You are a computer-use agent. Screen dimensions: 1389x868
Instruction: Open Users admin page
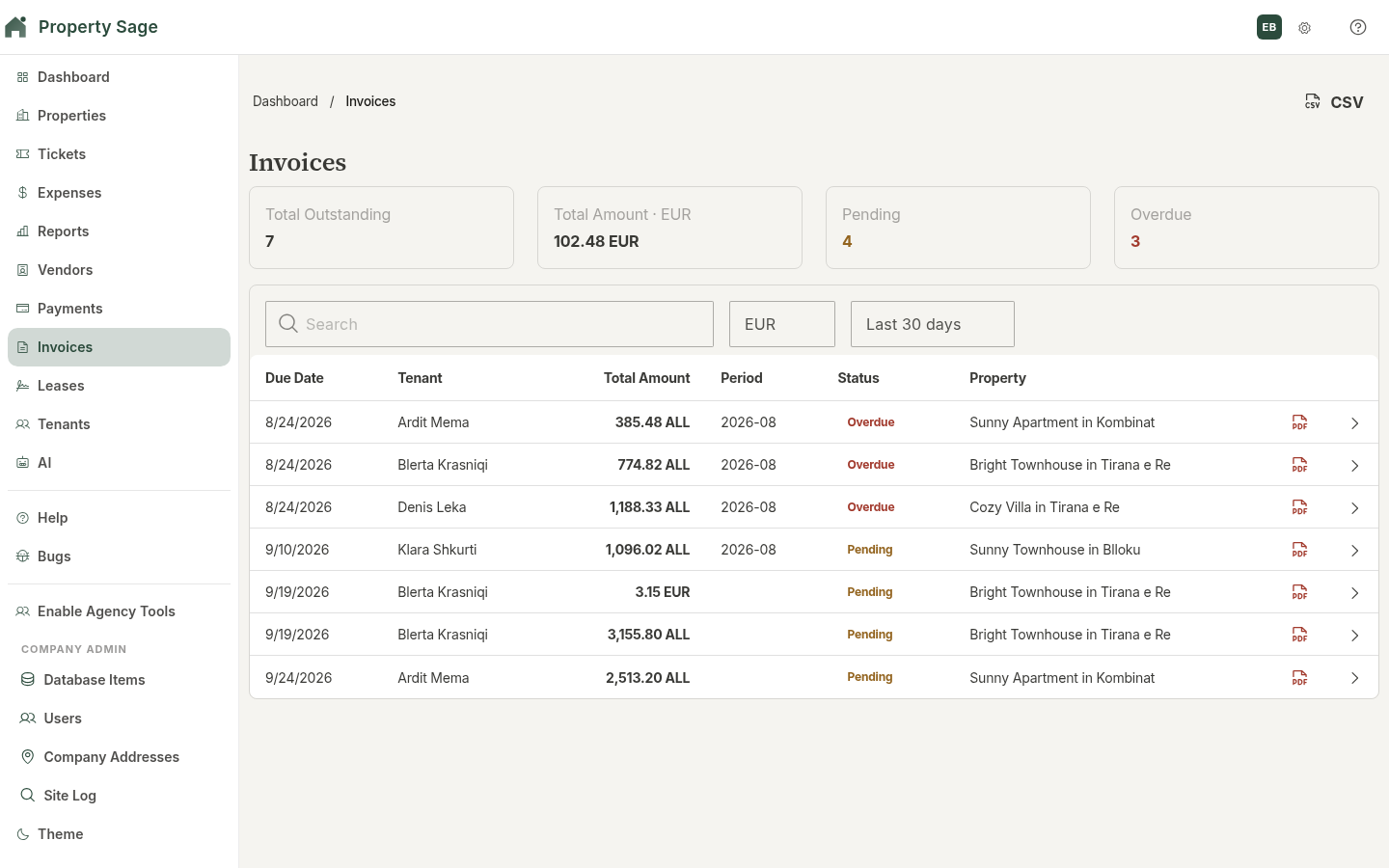pyautogui.click(x=119, y=719)
